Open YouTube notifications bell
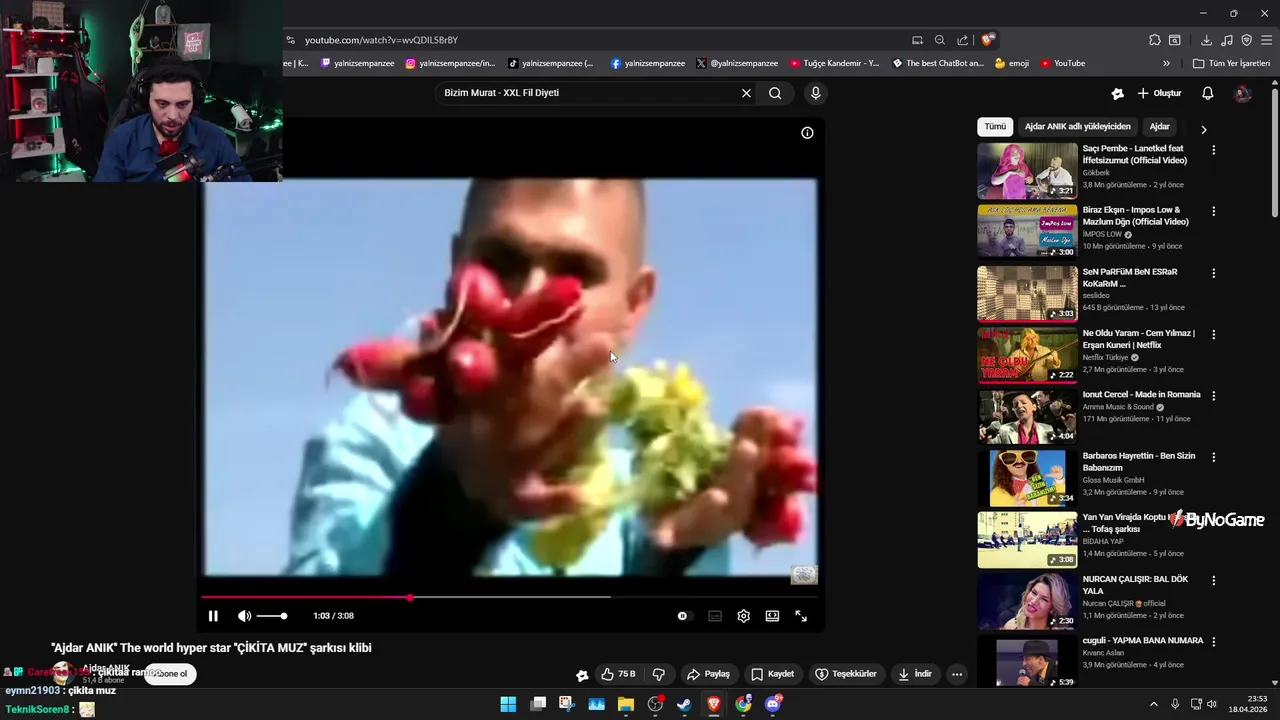The width and height of the screenshot is (1280, 720). click(x=1208, y=93)
